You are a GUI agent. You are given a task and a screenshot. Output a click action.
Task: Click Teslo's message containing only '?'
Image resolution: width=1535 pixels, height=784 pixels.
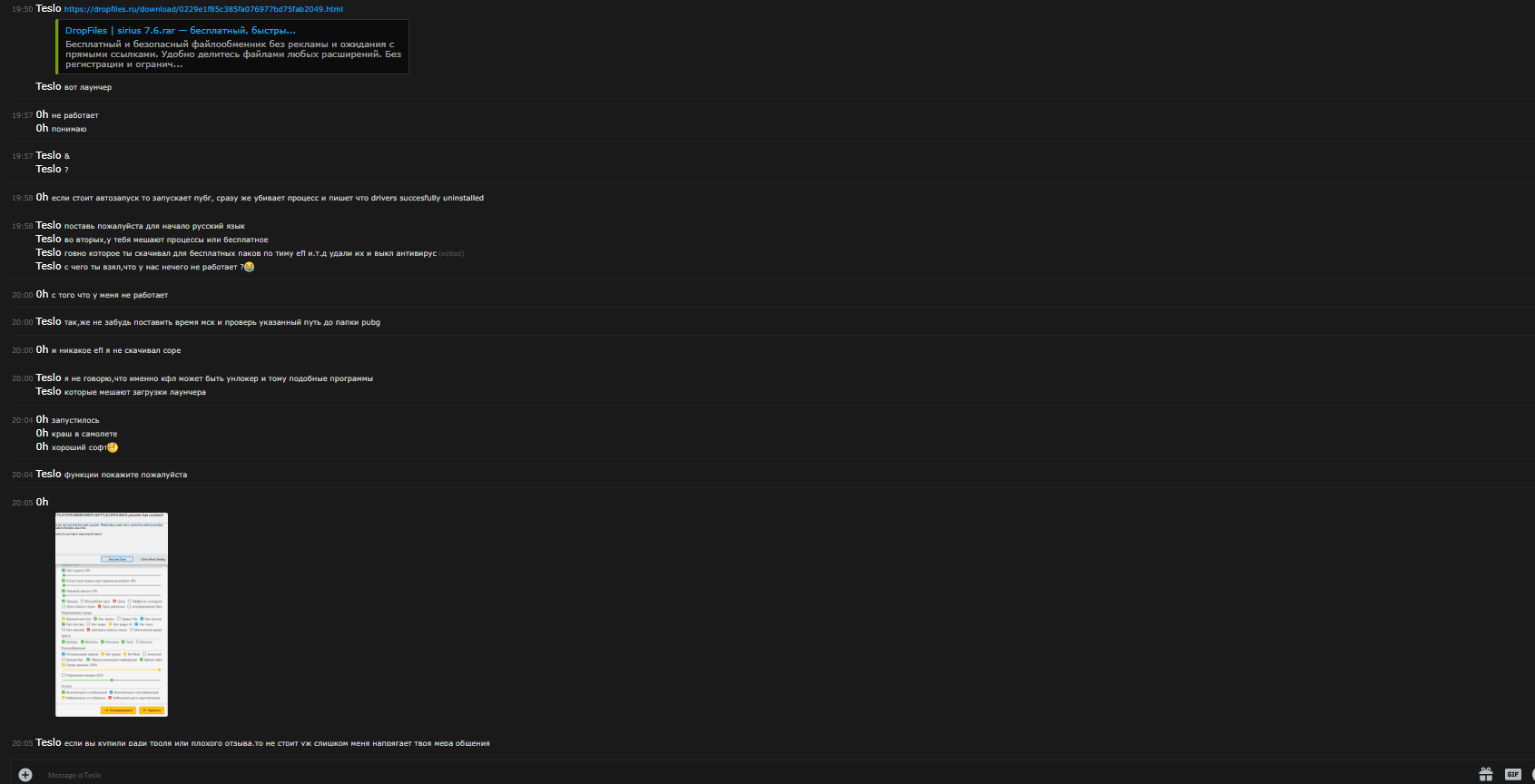click(x=66, y=170)
